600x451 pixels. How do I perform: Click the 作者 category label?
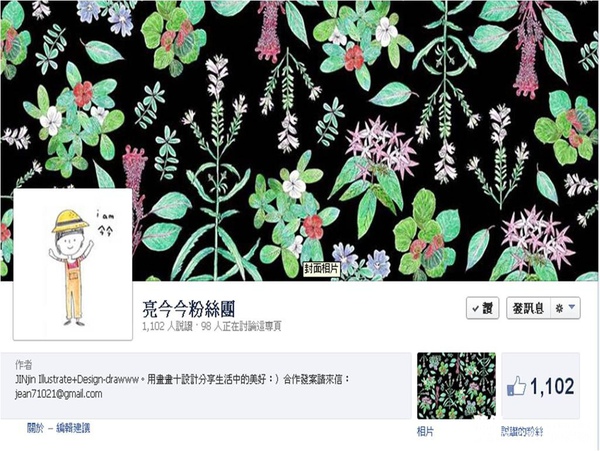click(x=23, y=365)
